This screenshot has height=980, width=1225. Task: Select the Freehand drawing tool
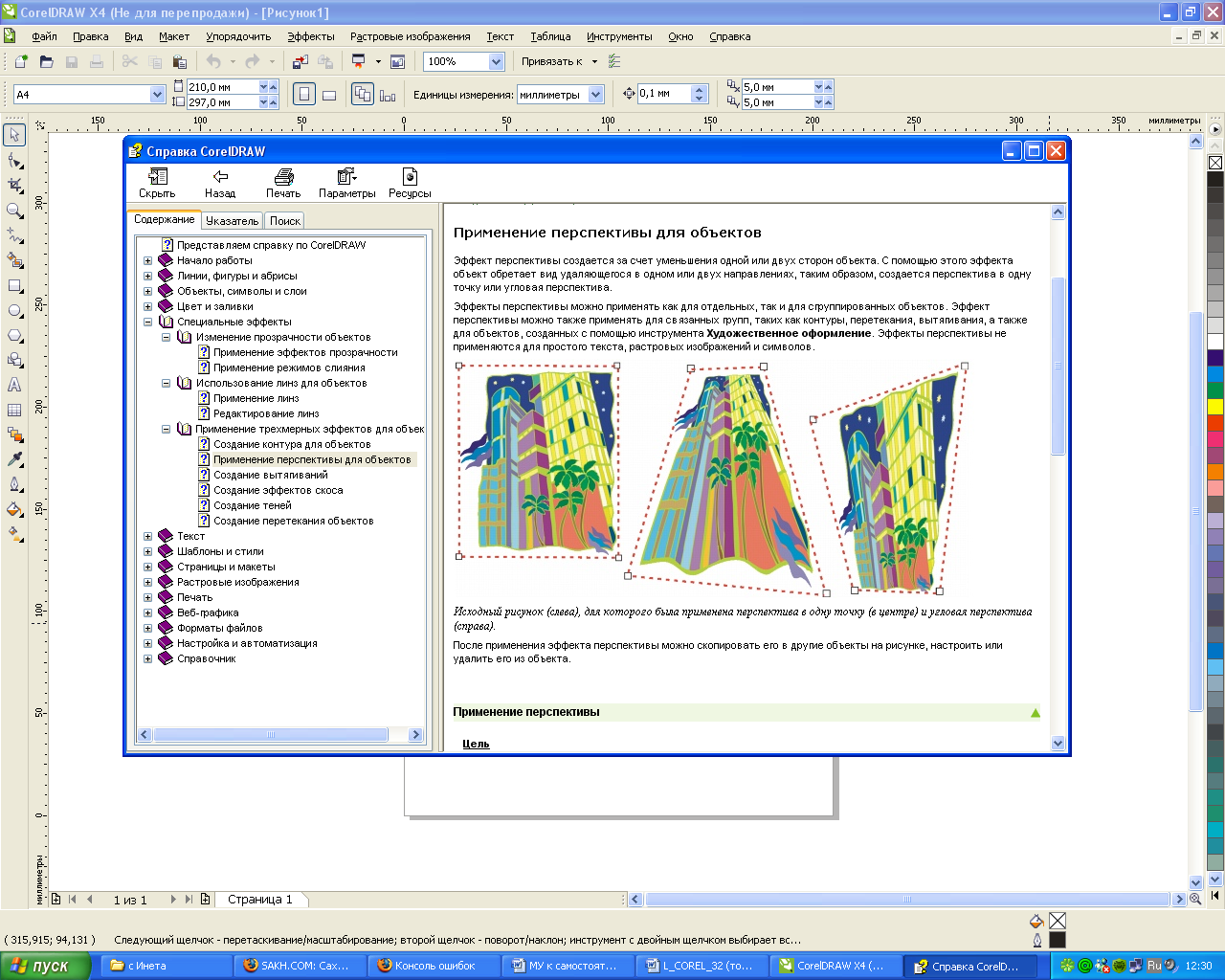(x=14, y=234)
